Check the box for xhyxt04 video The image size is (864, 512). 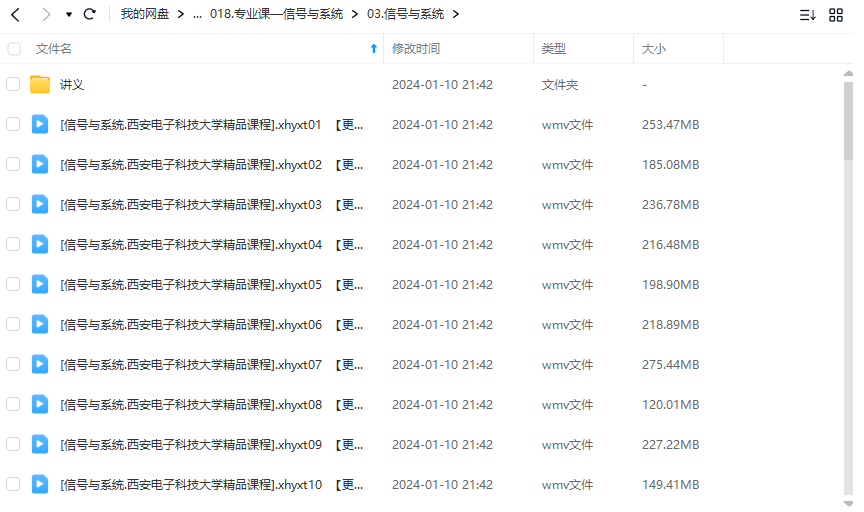[x=13, y=244]
